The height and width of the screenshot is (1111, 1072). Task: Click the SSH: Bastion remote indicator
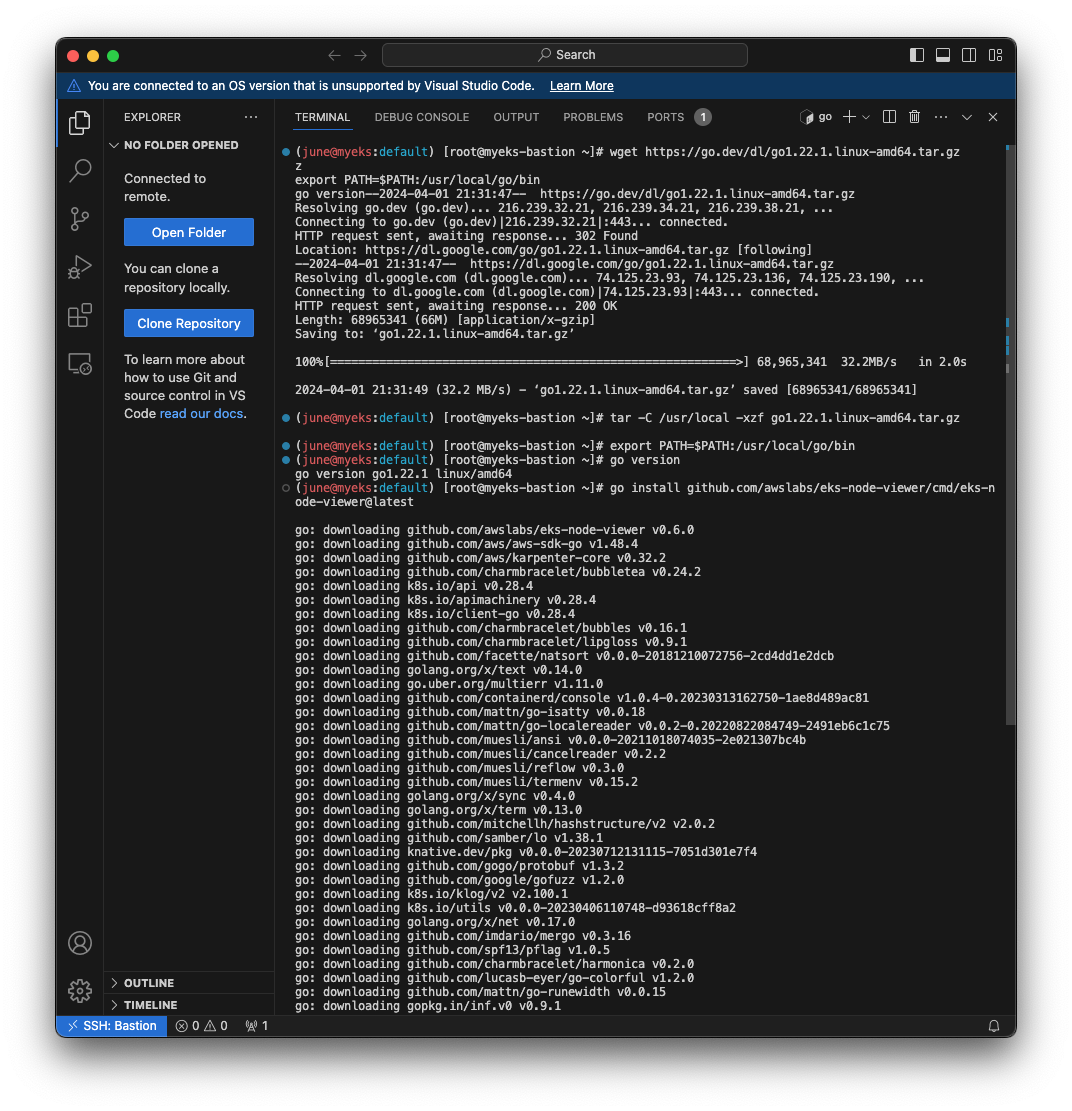[x=112, y=1026]
